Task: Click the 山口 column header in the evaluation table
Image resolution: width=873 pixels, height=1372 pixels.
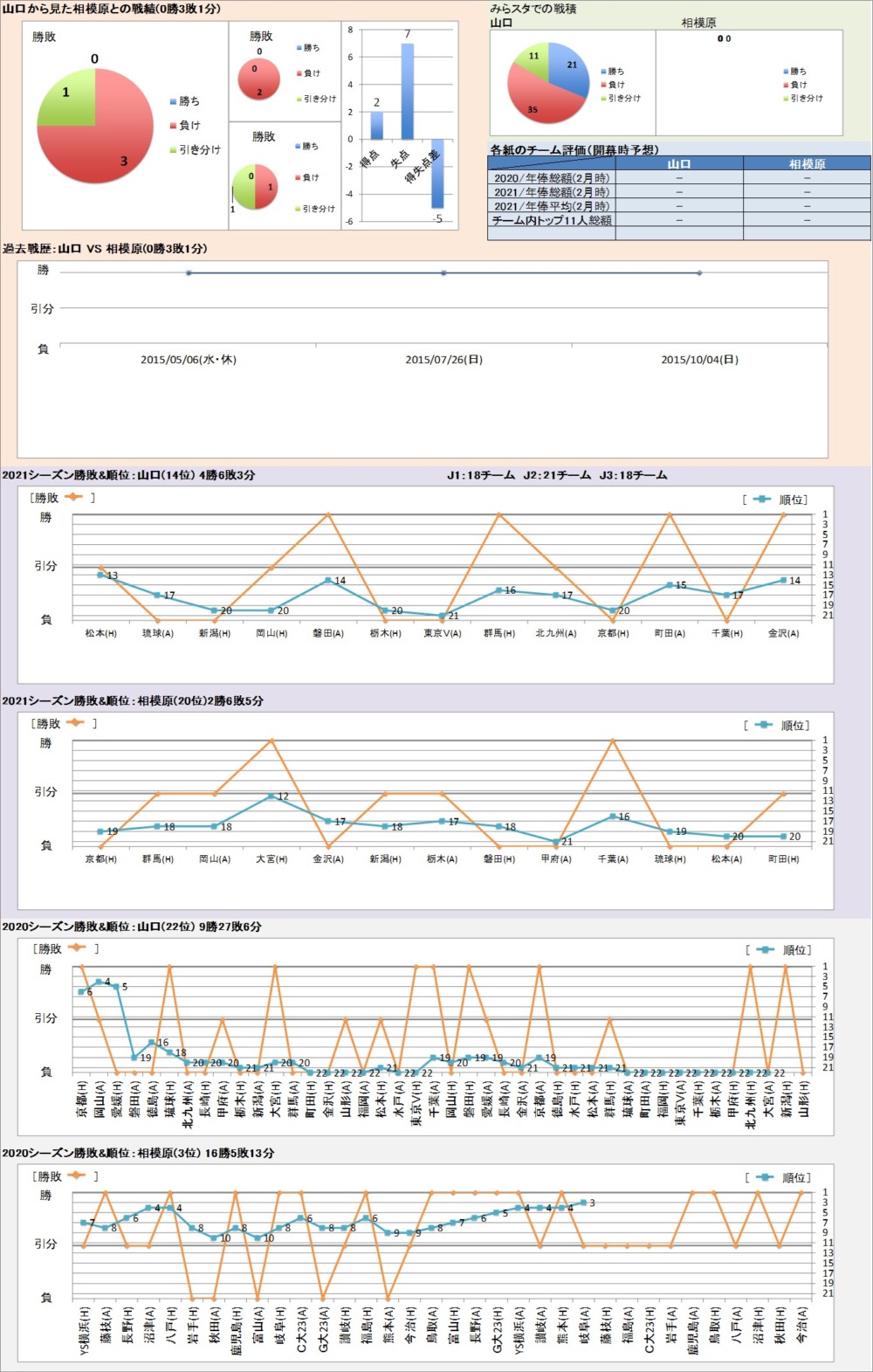Action: click(x=678, y=163)
